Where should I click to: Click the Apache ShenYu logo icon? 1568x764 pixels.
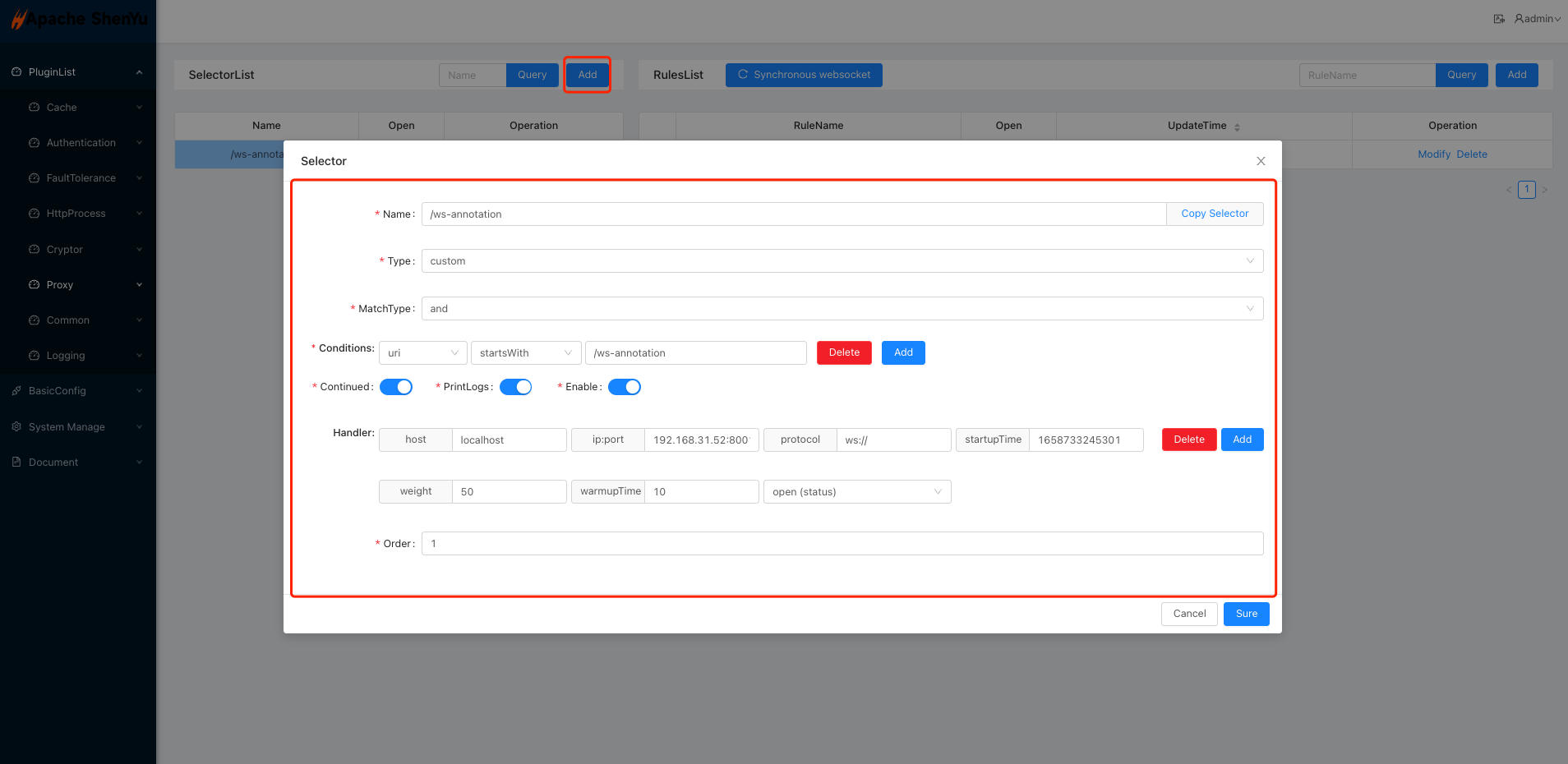pos(18,20)
